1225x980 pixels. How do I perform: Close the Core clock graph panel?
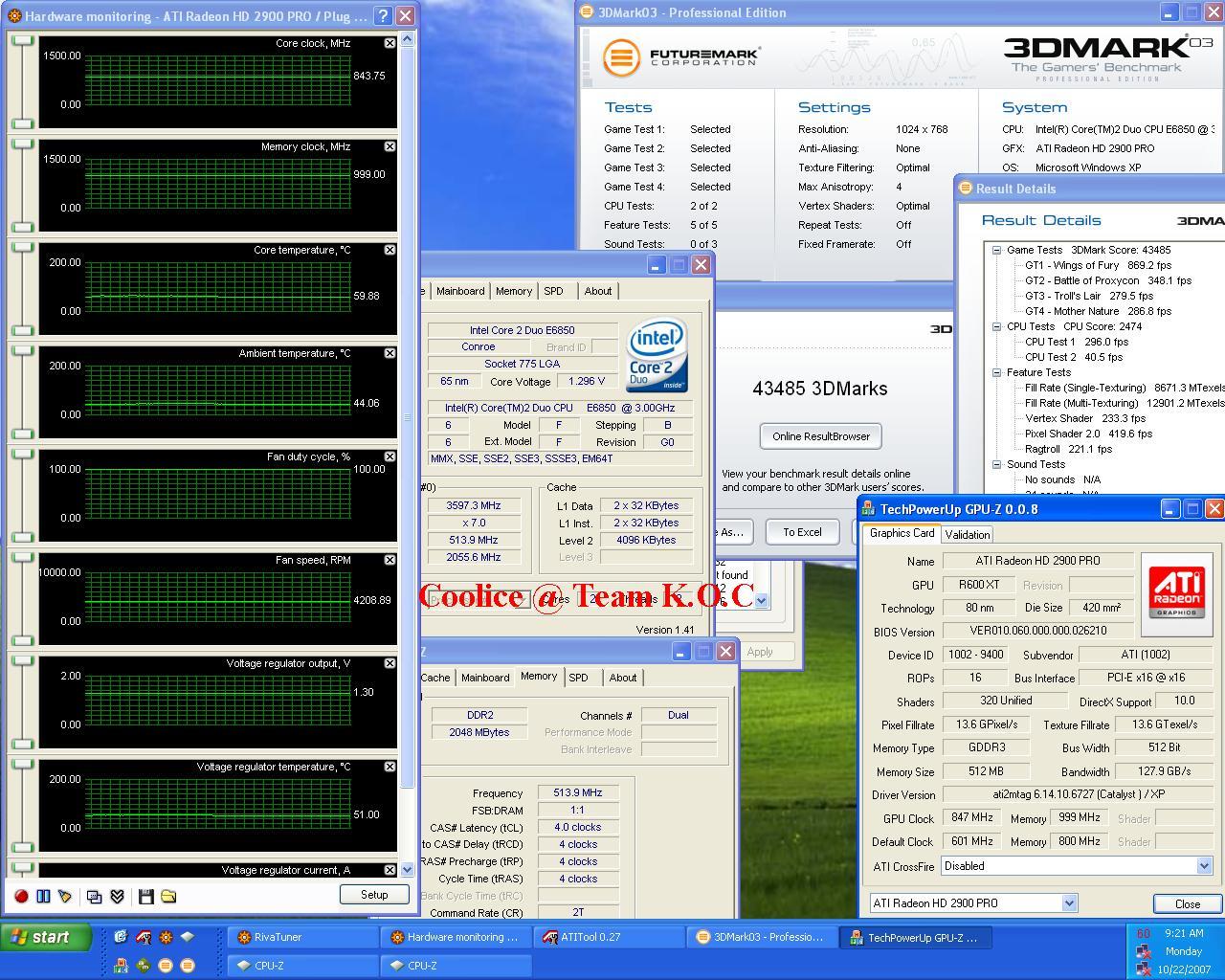(x=390, y=43)
